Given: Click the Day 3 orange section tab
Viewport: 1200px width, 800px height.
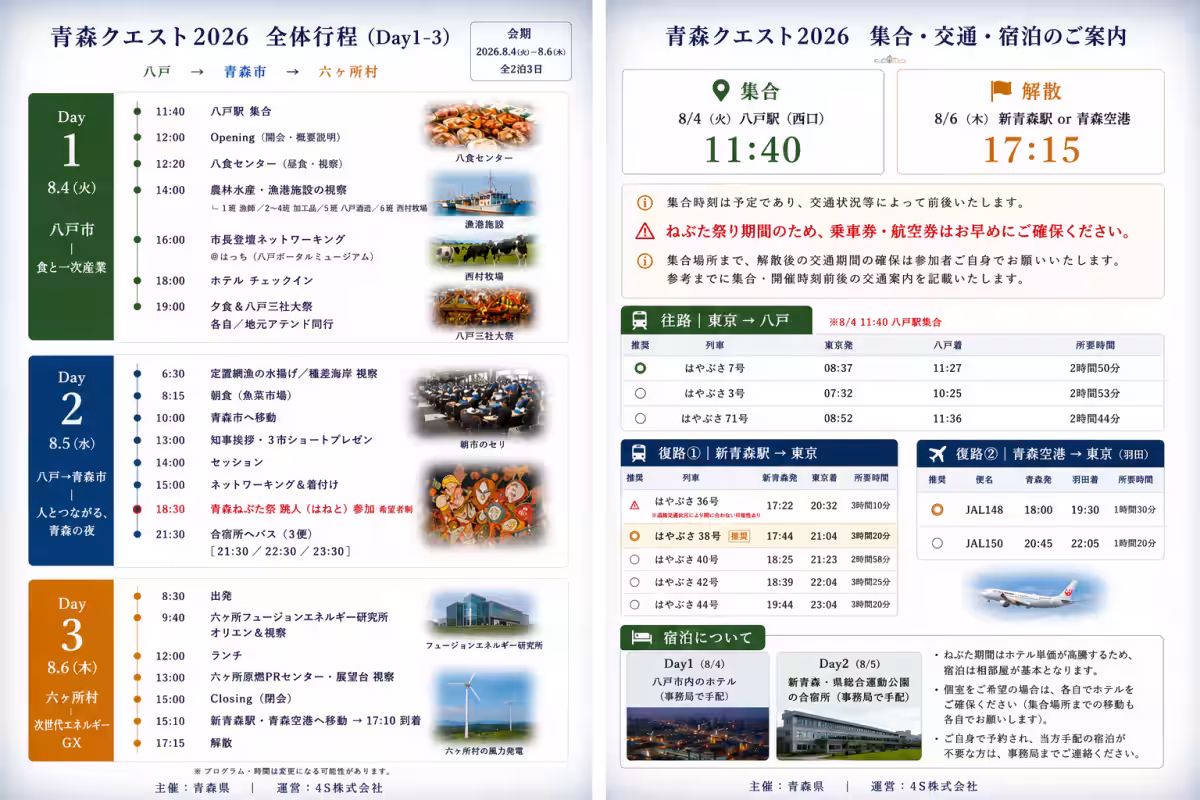Looking at the screenshot, I should click(x=71, y=670).
